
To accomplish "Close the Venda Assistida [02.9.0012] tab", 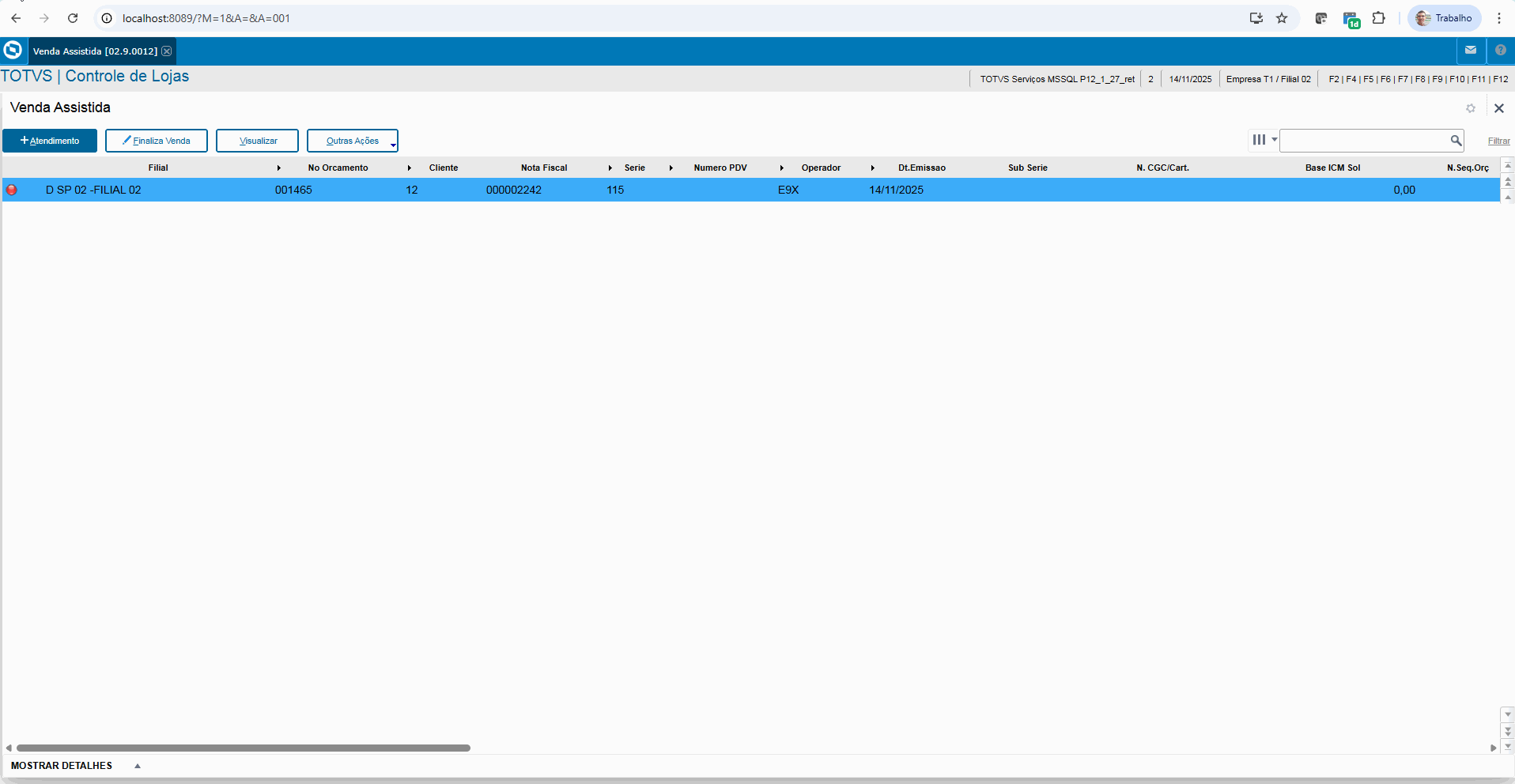I will [167, 51].
